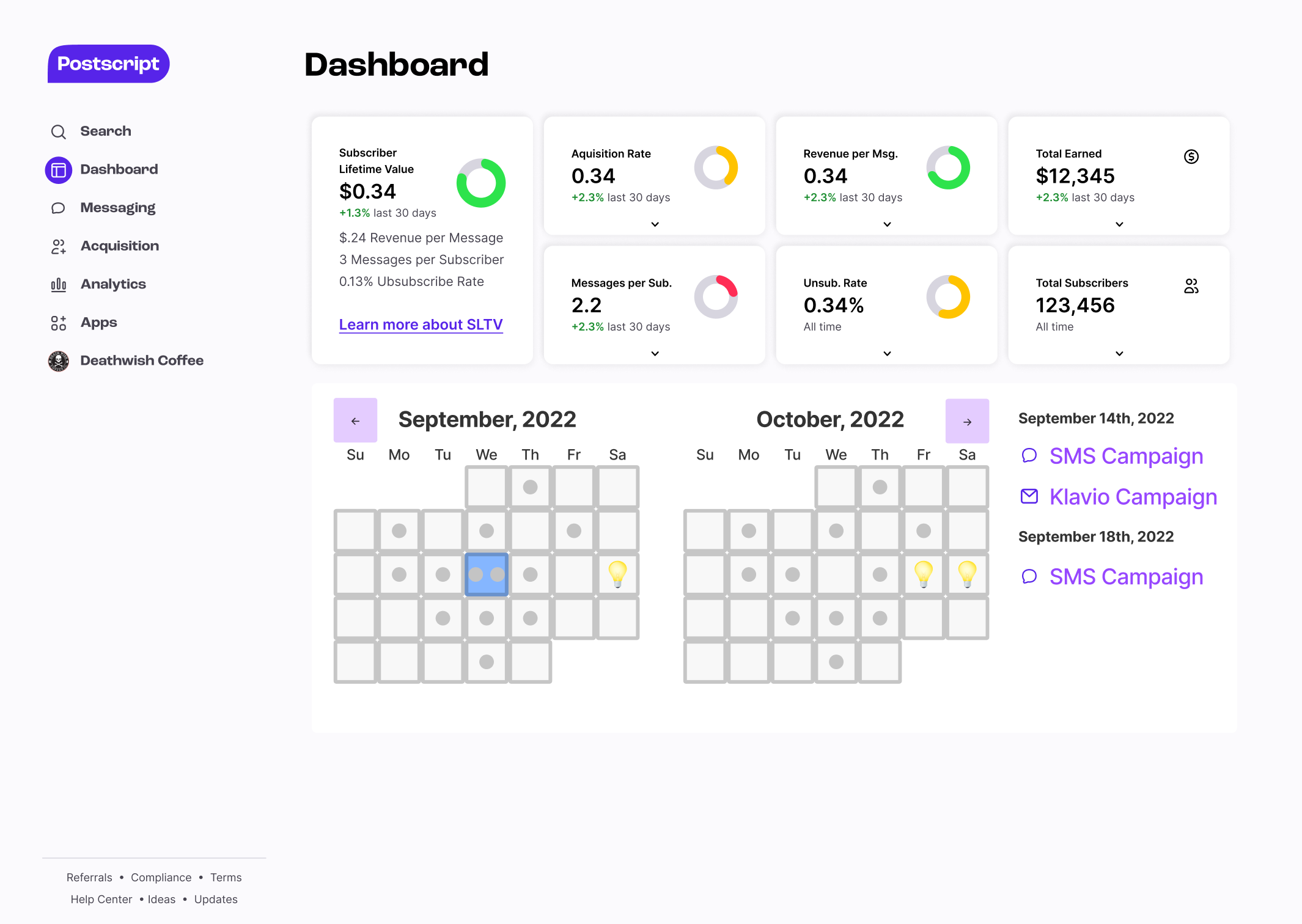Click the Analytics bar chart icon

click(59, 285)
